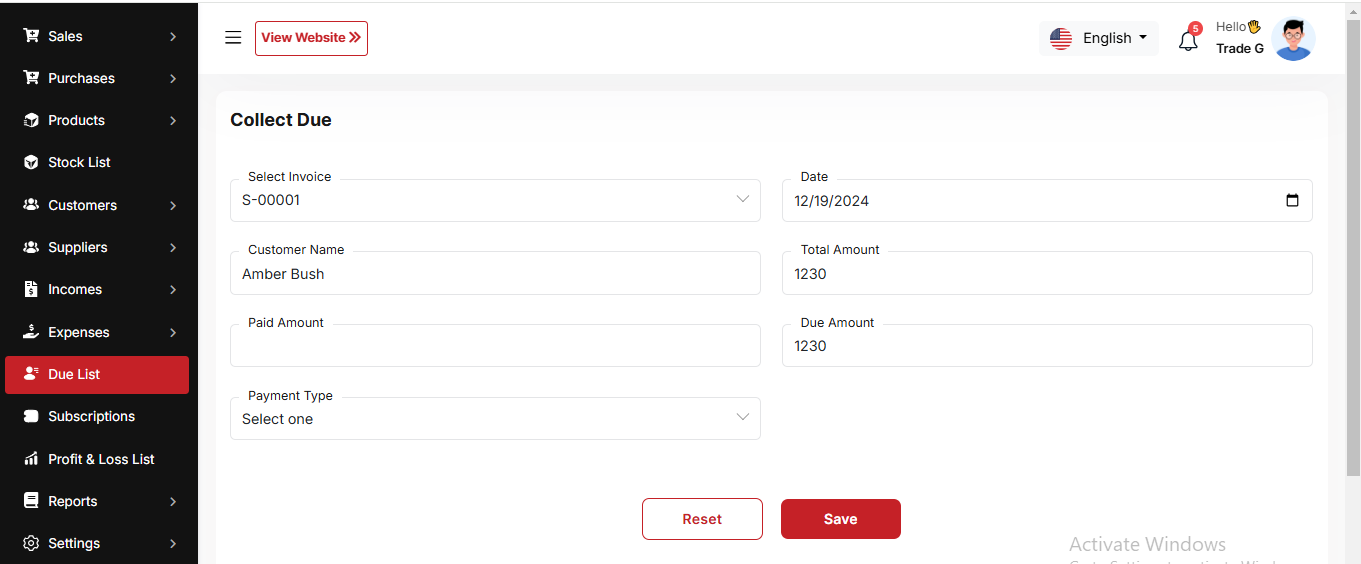Click the user profile avatar
1361x564 pixels.
1293,39
